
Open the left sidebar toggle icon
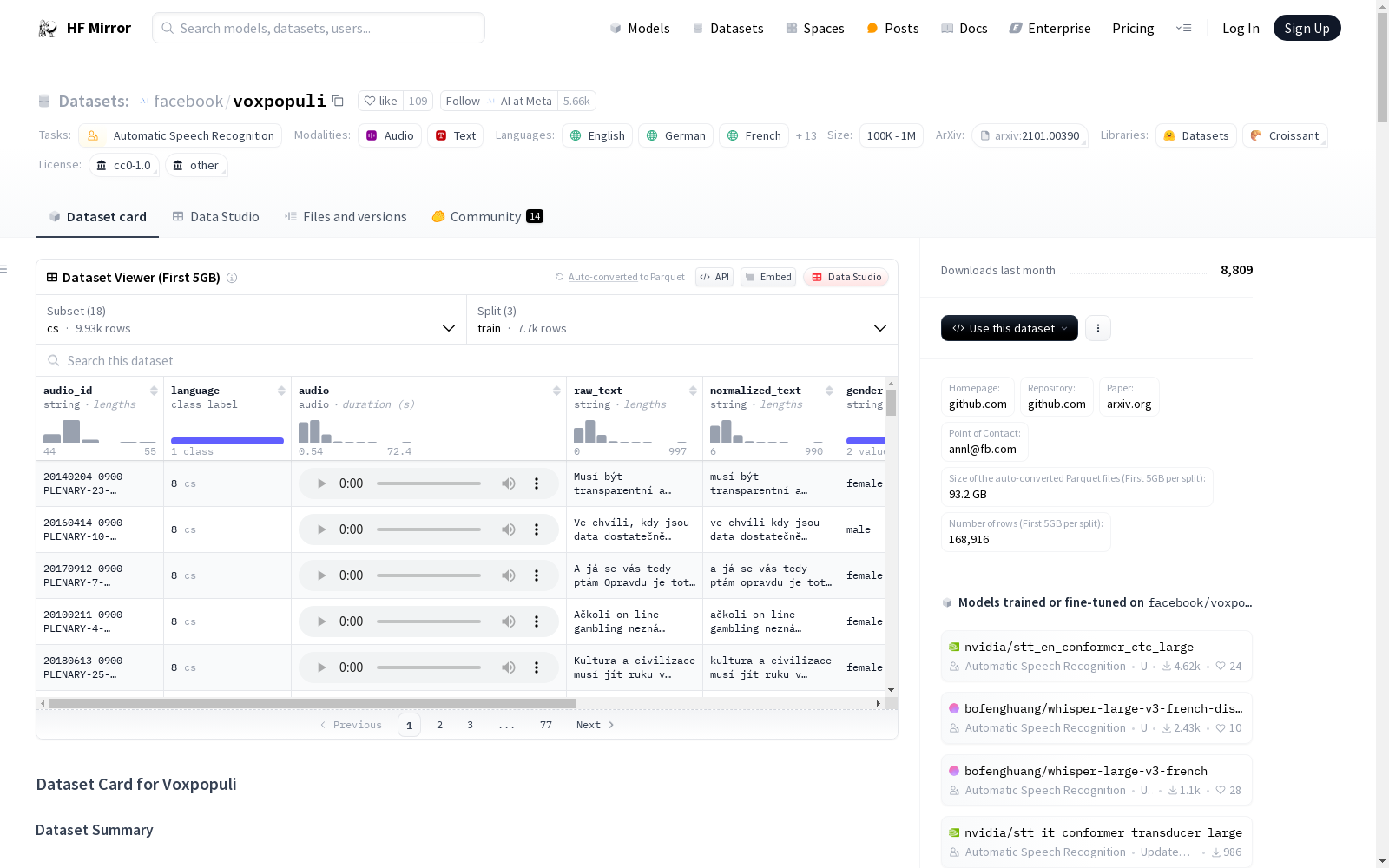tap(3, 269)
